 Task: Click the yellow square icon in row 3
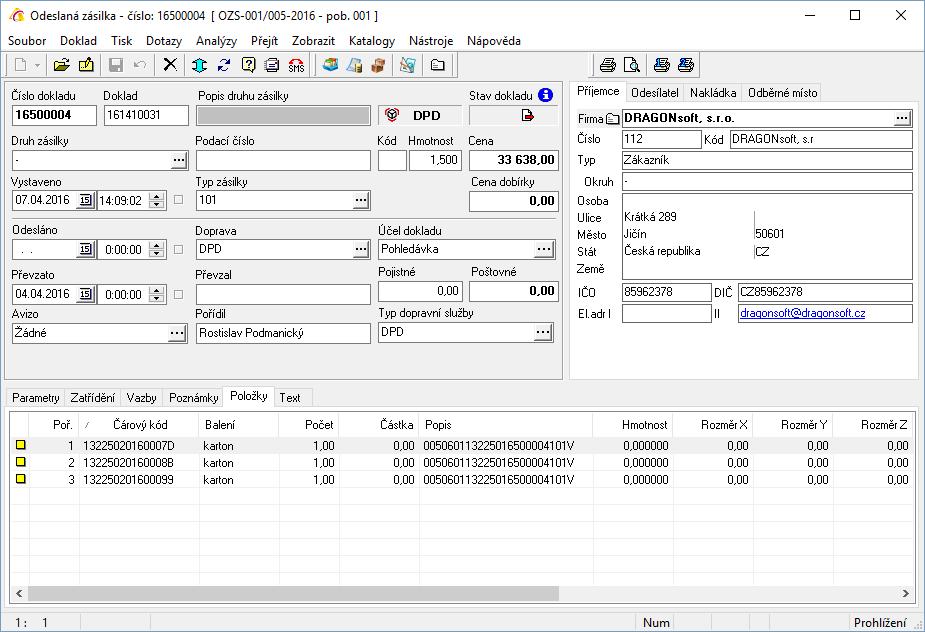21,479
